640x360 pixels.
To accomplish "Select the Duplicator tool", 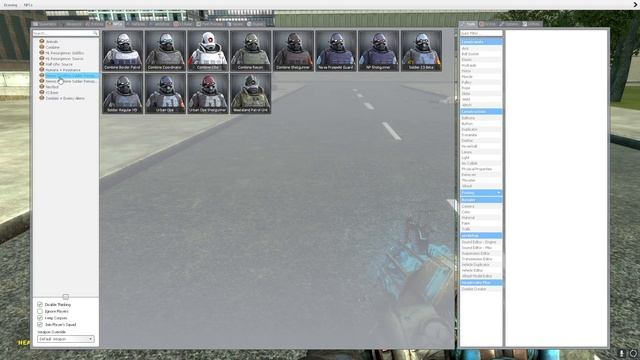I will click(x=481, y=129).
